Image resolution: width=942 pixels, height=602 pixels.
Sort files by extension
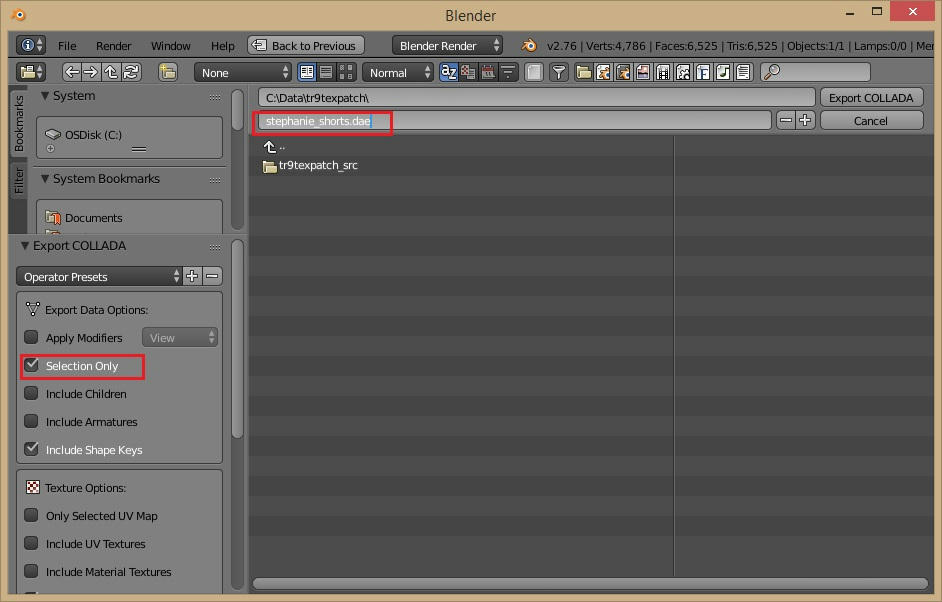pyautogui.click(x=468, y=72)
